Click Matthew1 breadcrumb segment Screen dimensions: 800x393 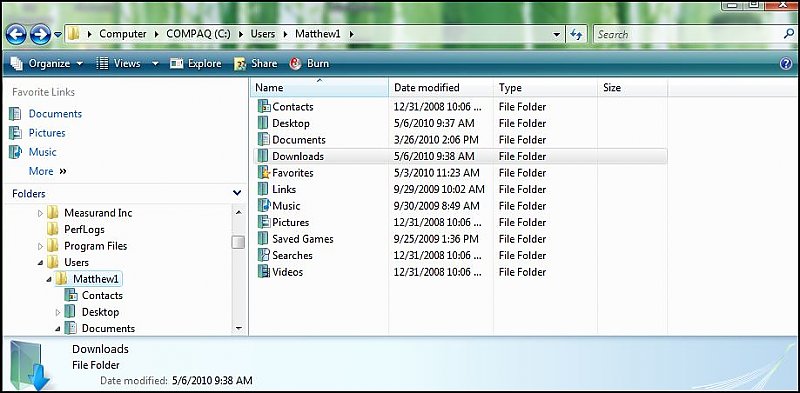(318, 34)
